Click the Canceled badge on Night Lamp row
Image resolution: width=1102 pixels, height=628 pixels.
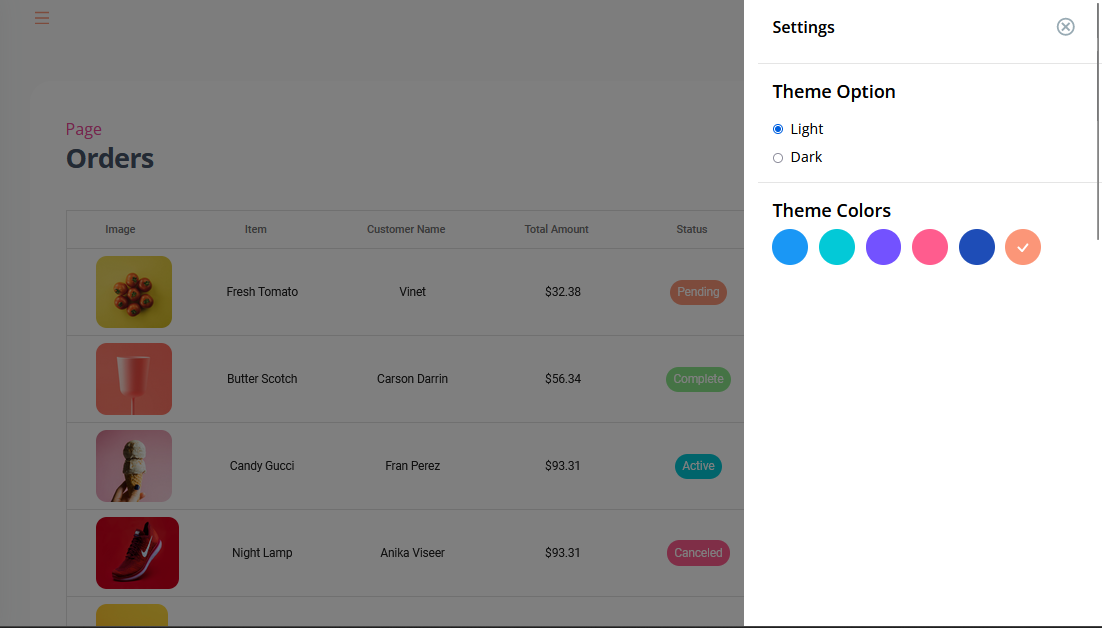698,553
